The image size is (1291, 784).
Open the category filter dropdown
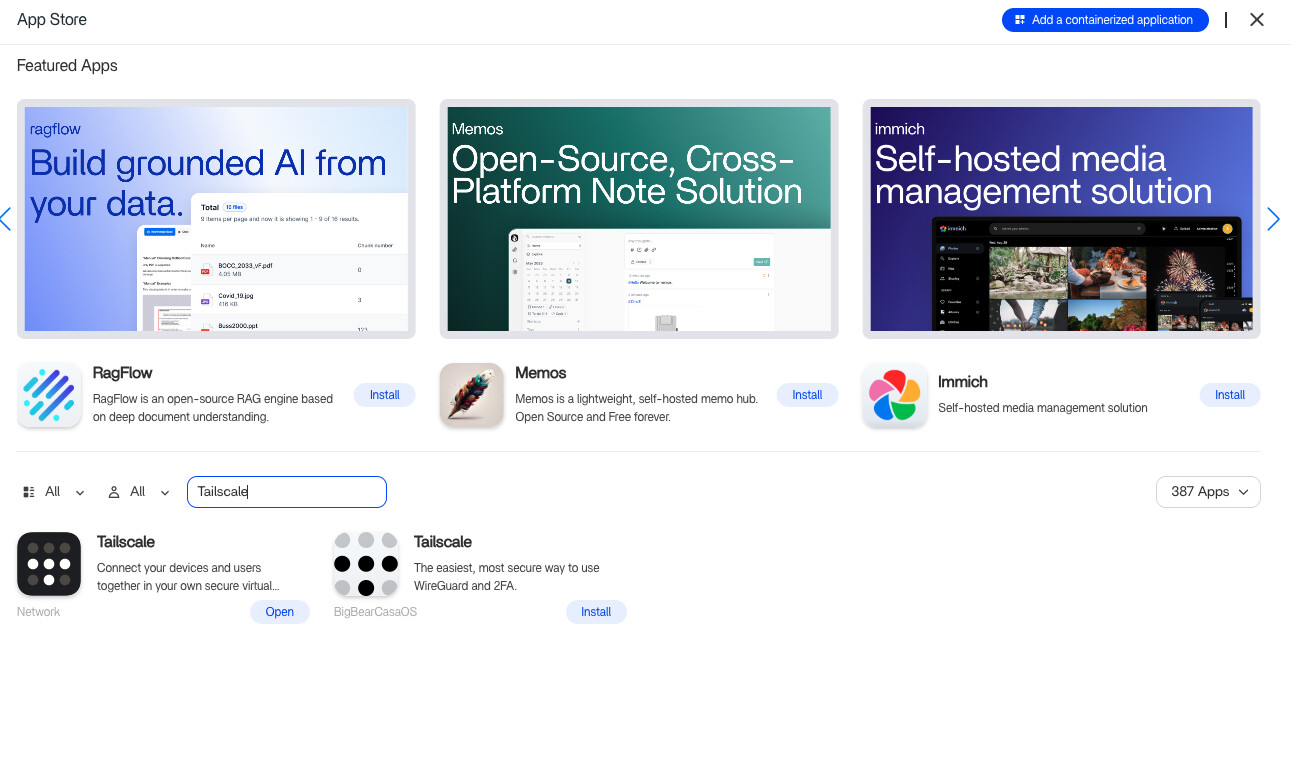tap(54, 492)
